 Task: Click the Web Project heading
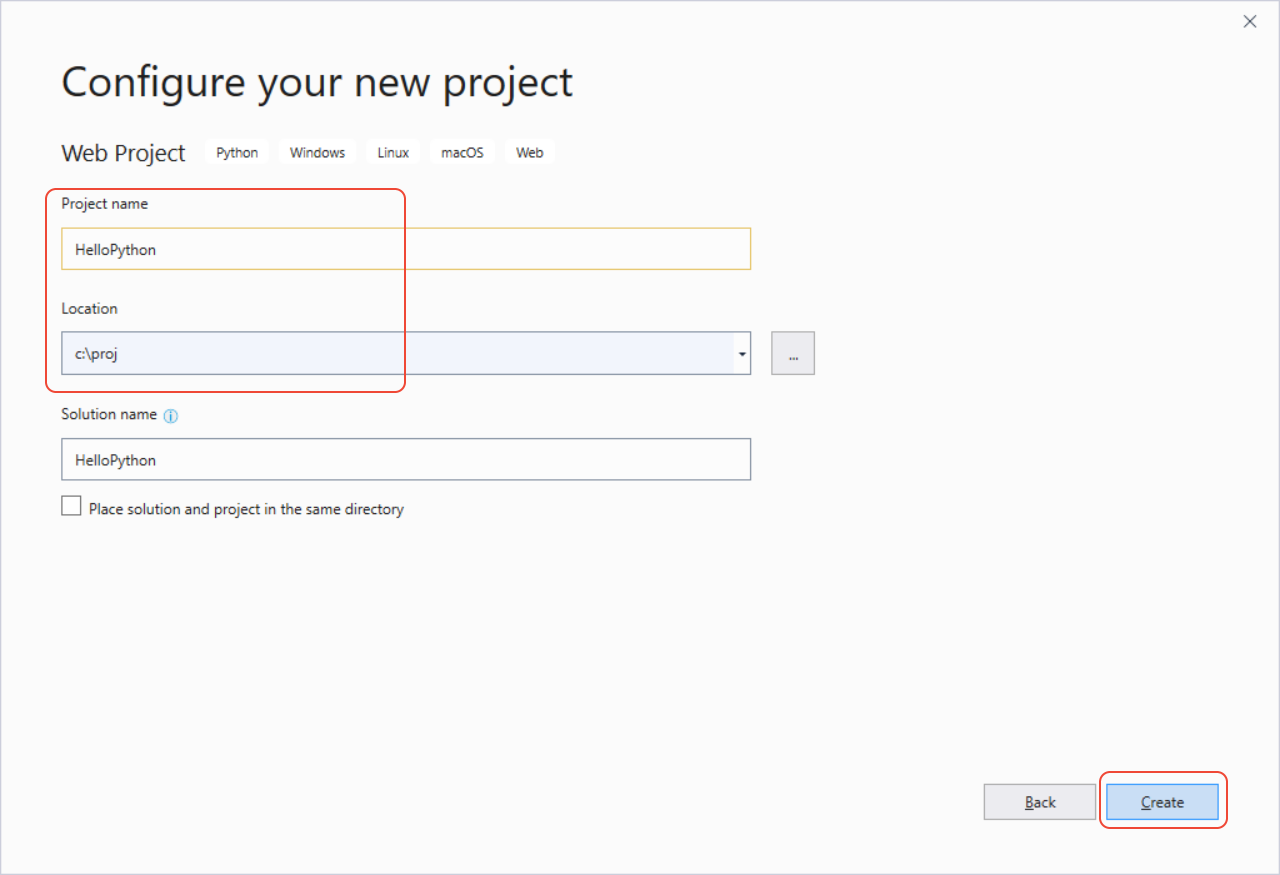click(x=123, y=153)
